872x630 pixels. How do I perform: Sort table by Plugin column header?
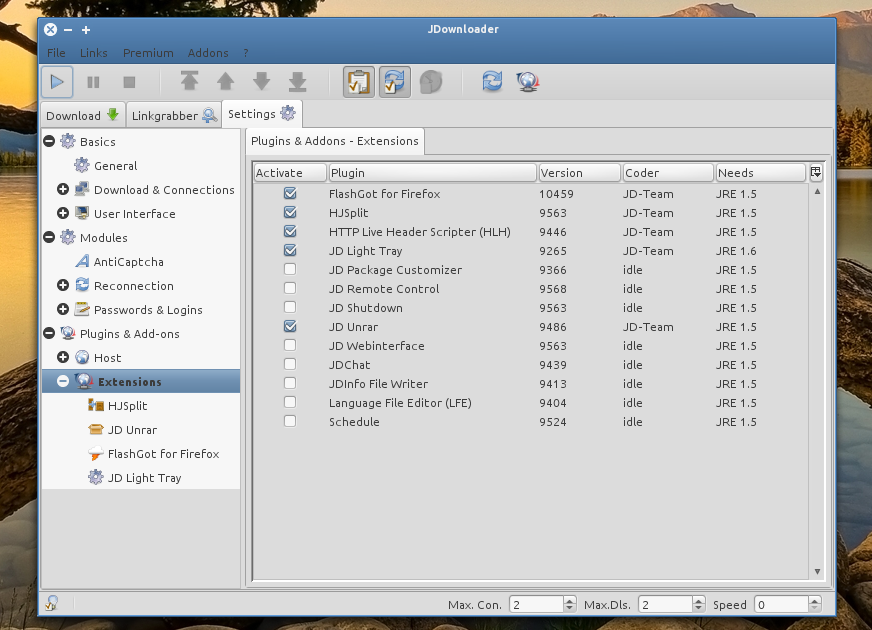click(432, 173)
